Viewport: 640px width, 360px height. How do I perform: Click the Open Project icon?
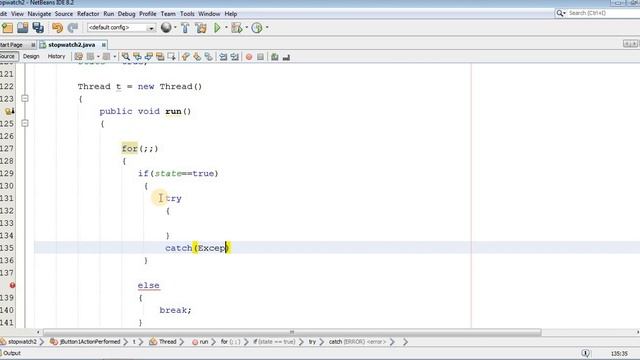point(23,28)
